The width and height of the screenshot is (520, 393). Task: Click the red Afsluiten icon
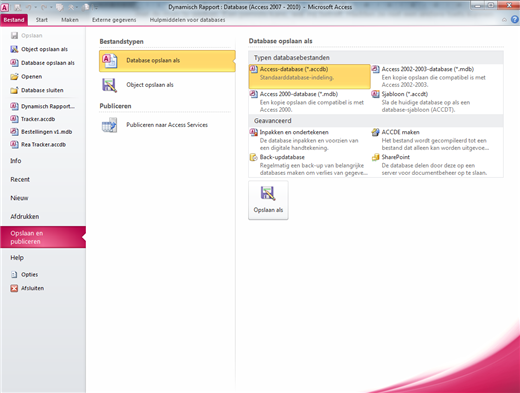pyautogui.click(x=14, y=288)
